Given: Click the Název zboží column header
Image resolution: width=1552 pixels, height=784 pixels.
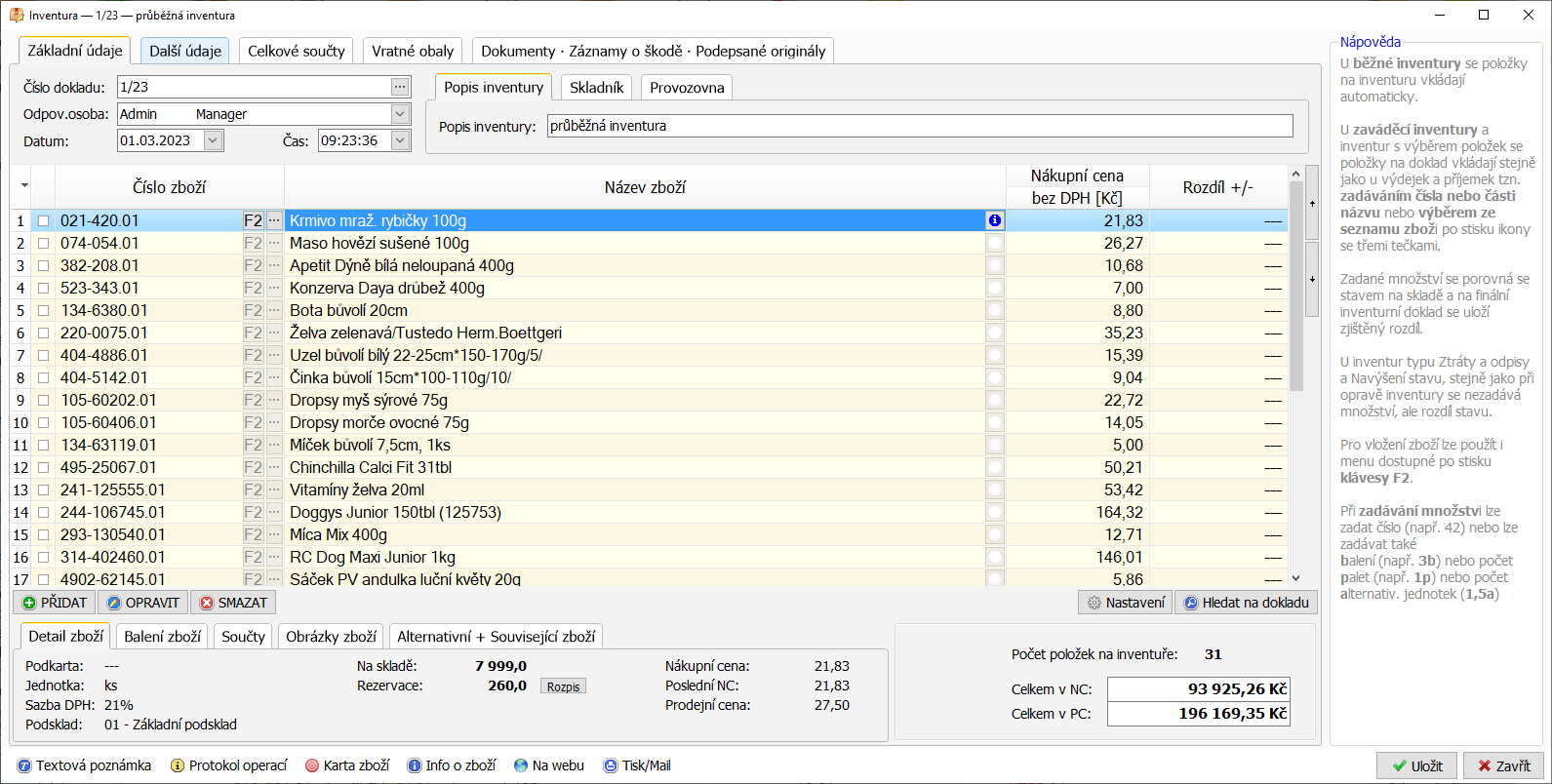Looking at the screenshot, I should click(x=645, y=187).
